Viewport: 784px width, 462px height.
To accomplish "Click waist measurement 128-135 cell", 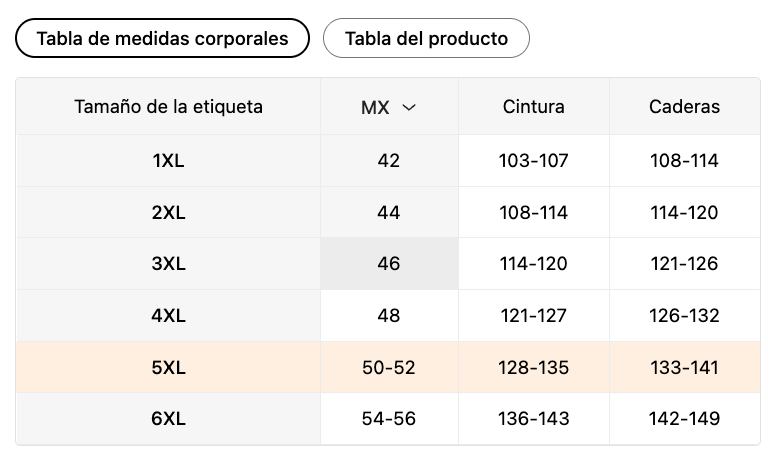I will 533,368.
